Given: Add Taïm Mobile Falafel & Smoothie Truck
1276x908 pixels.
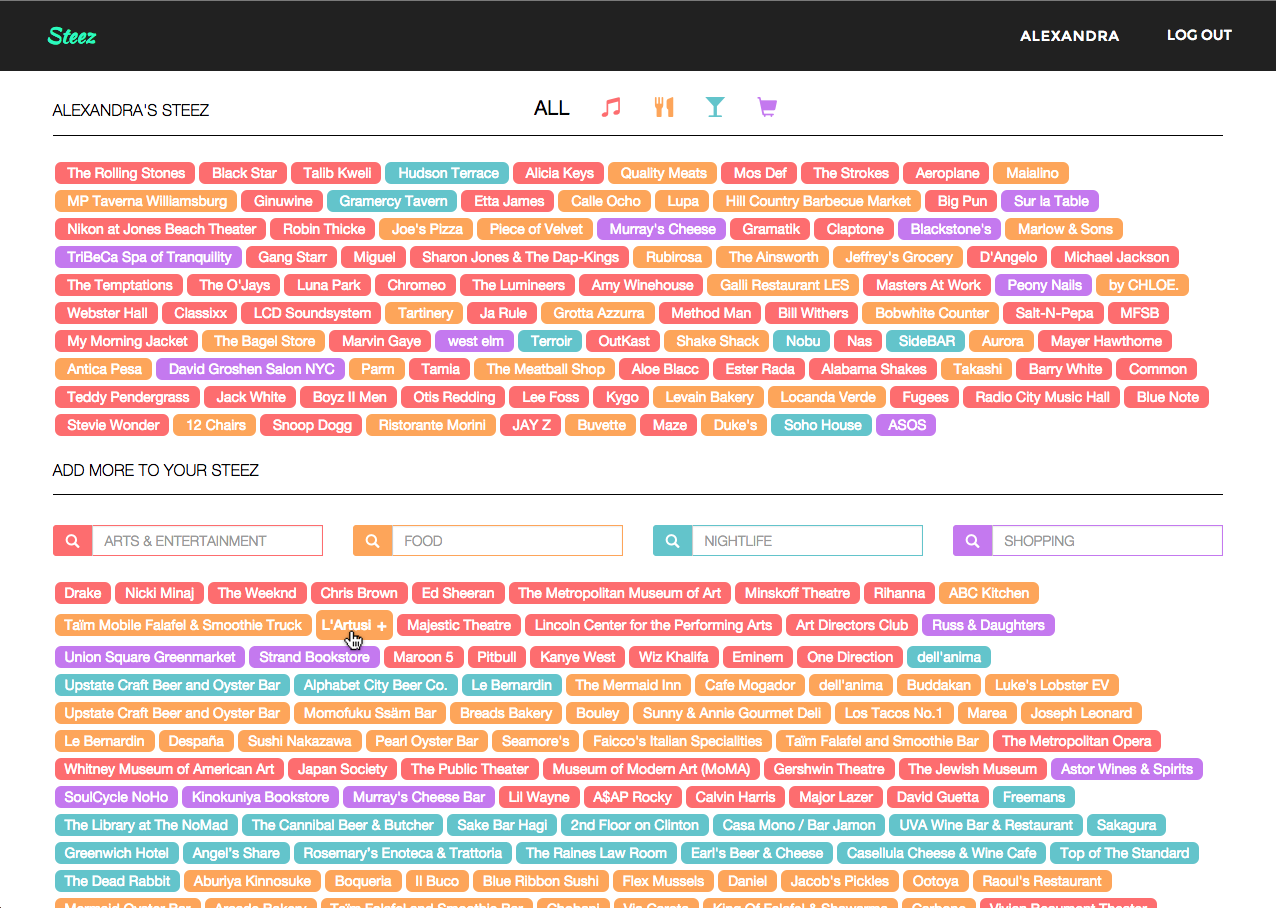Looking at the screenshot, I should click(x=183, y=625).
